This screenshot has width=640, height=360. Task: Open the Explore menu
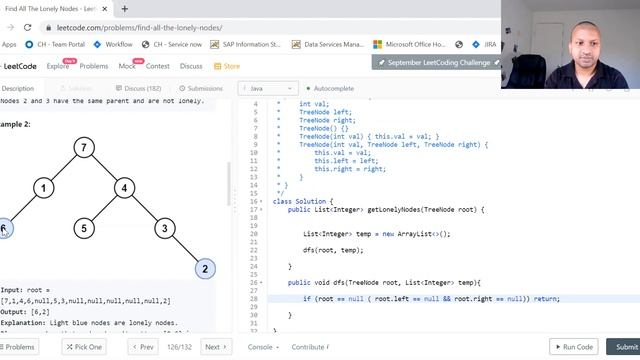pos(58,66)
